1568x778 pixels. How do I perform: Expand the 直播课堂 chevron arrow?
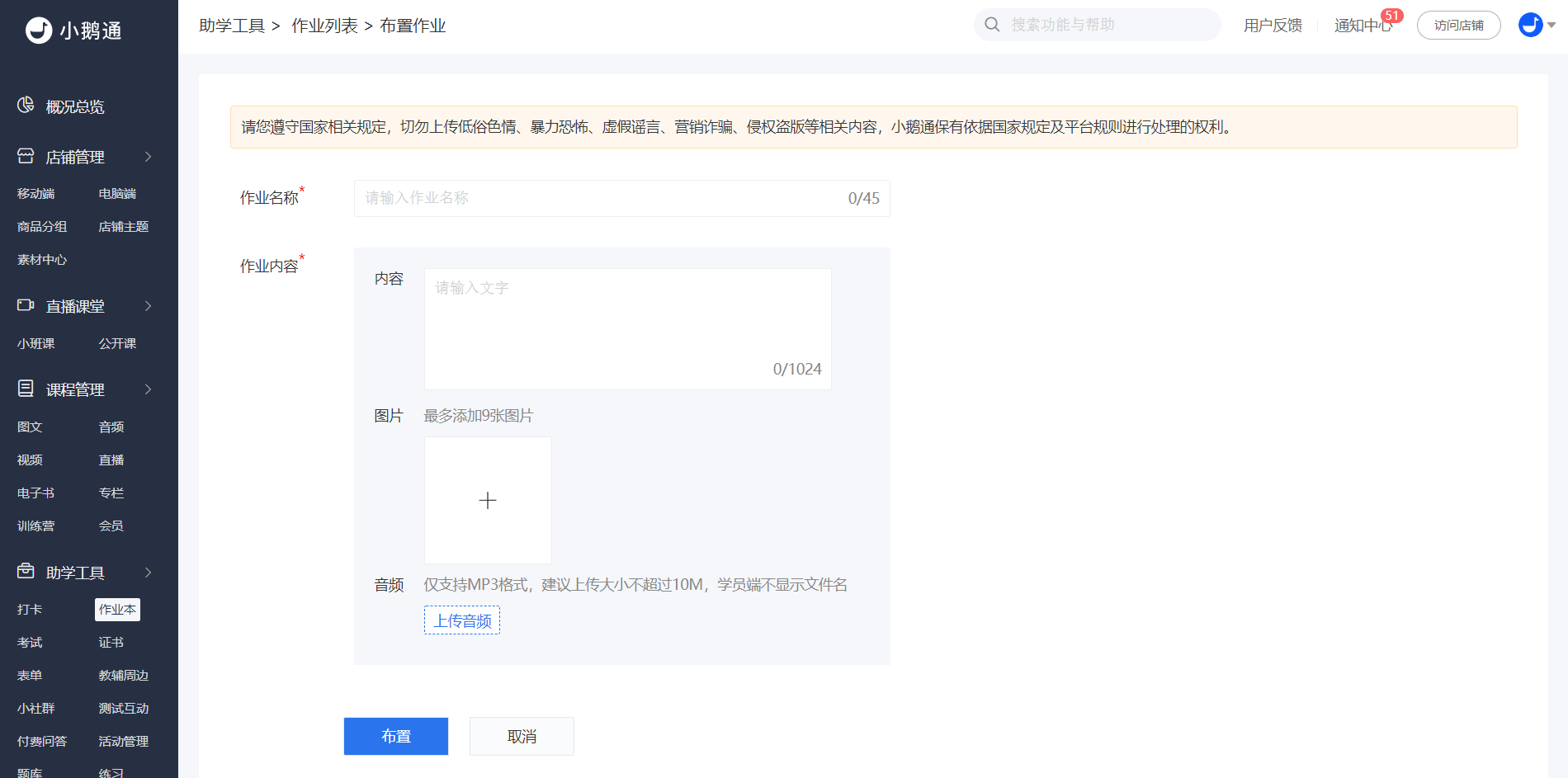click(x=149, y=306)
